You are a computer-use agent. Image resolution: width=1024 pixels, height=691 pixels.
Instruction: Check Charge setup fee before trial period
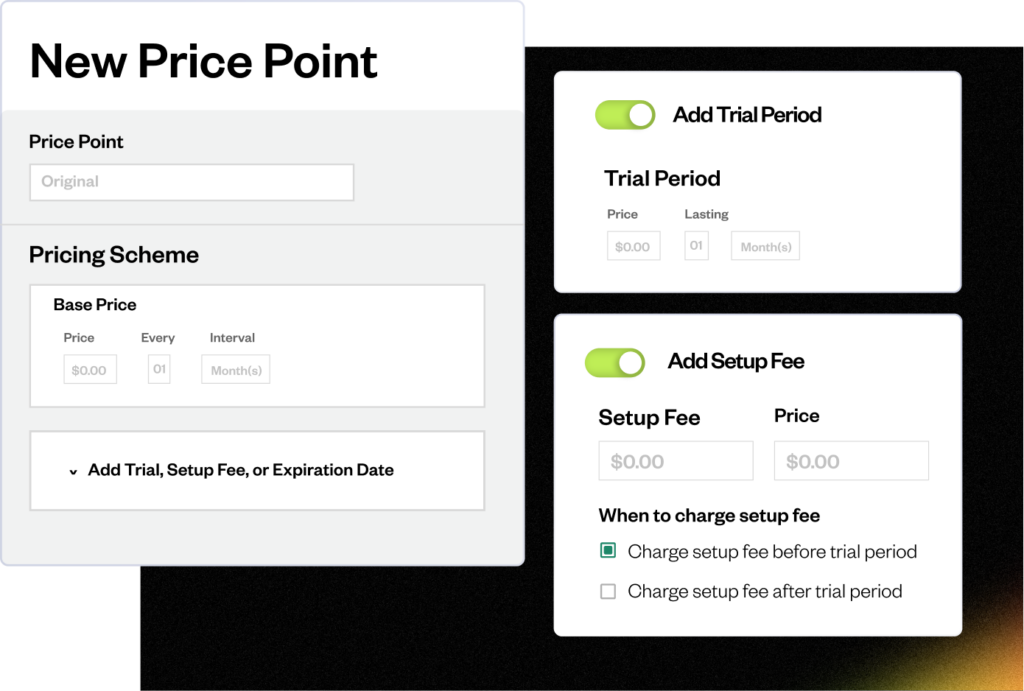(608, 551)
